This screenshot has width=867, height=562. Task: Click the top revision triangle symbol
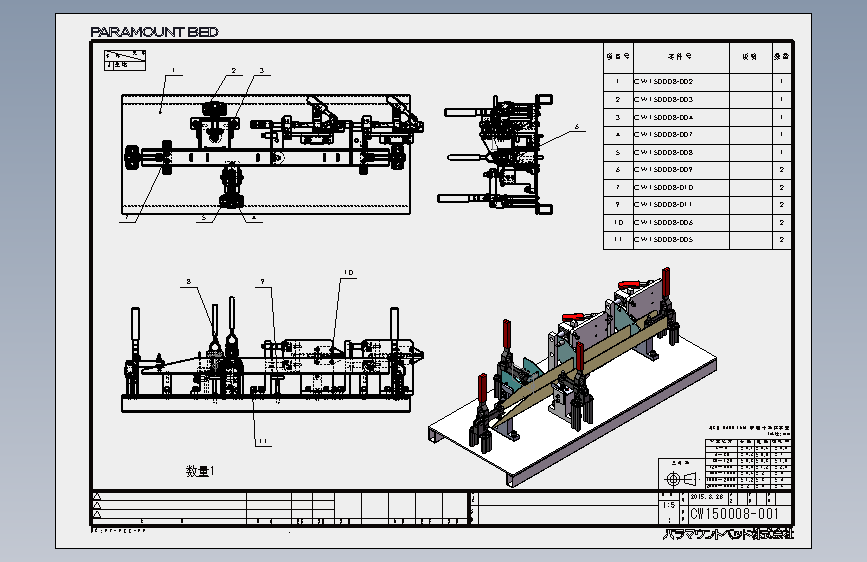tap(97, 496)
